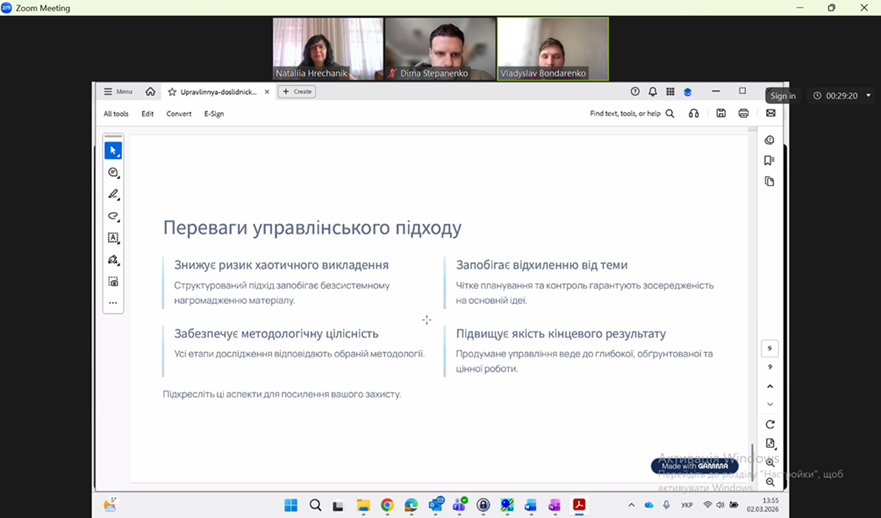This screenshot has width=881, height=518.
Task: Open the Windows Start button on shared taskbar
Action: click(290, 505)
